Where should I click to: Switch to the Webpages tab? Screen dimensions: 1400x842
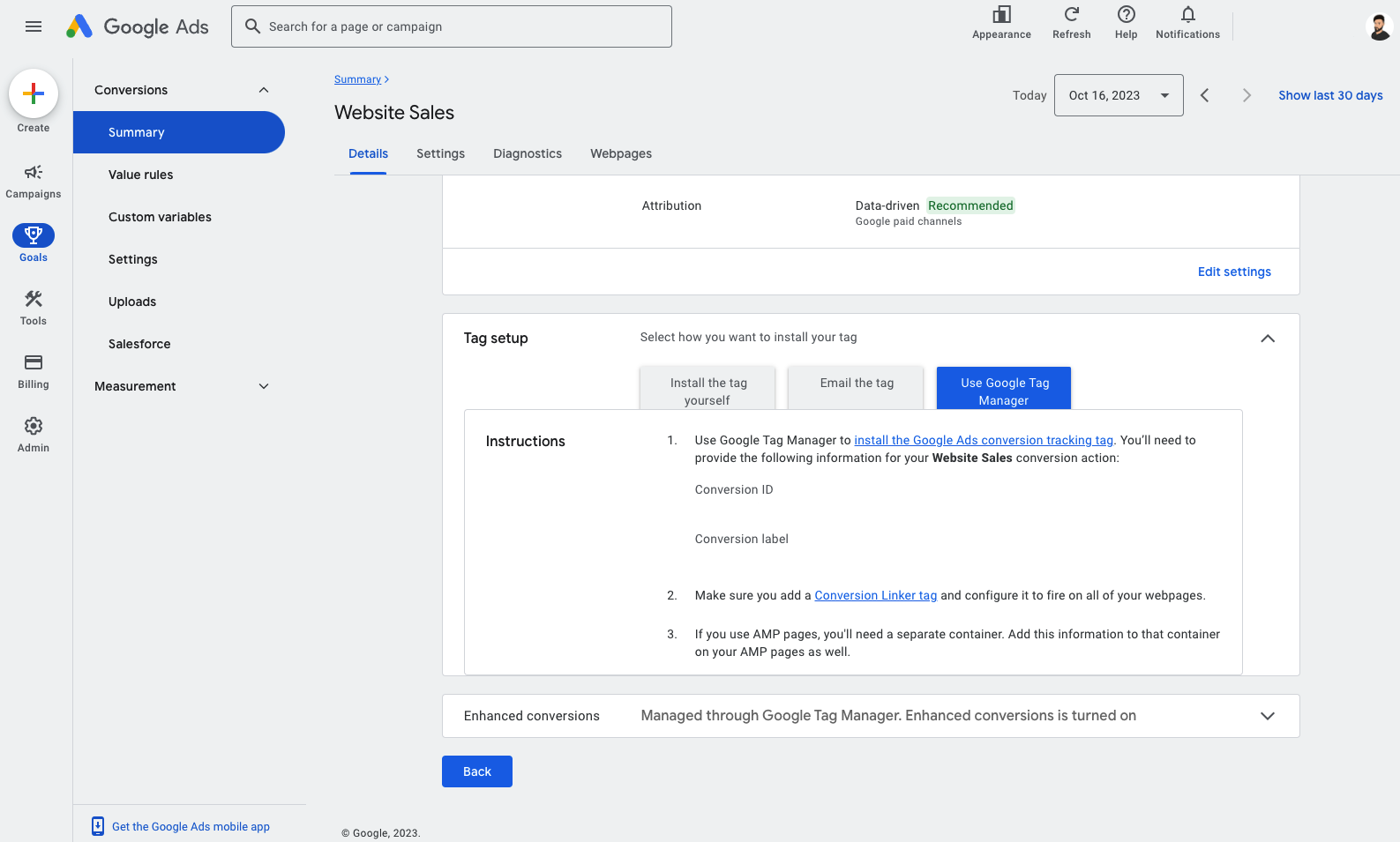[x=621, y=153]
